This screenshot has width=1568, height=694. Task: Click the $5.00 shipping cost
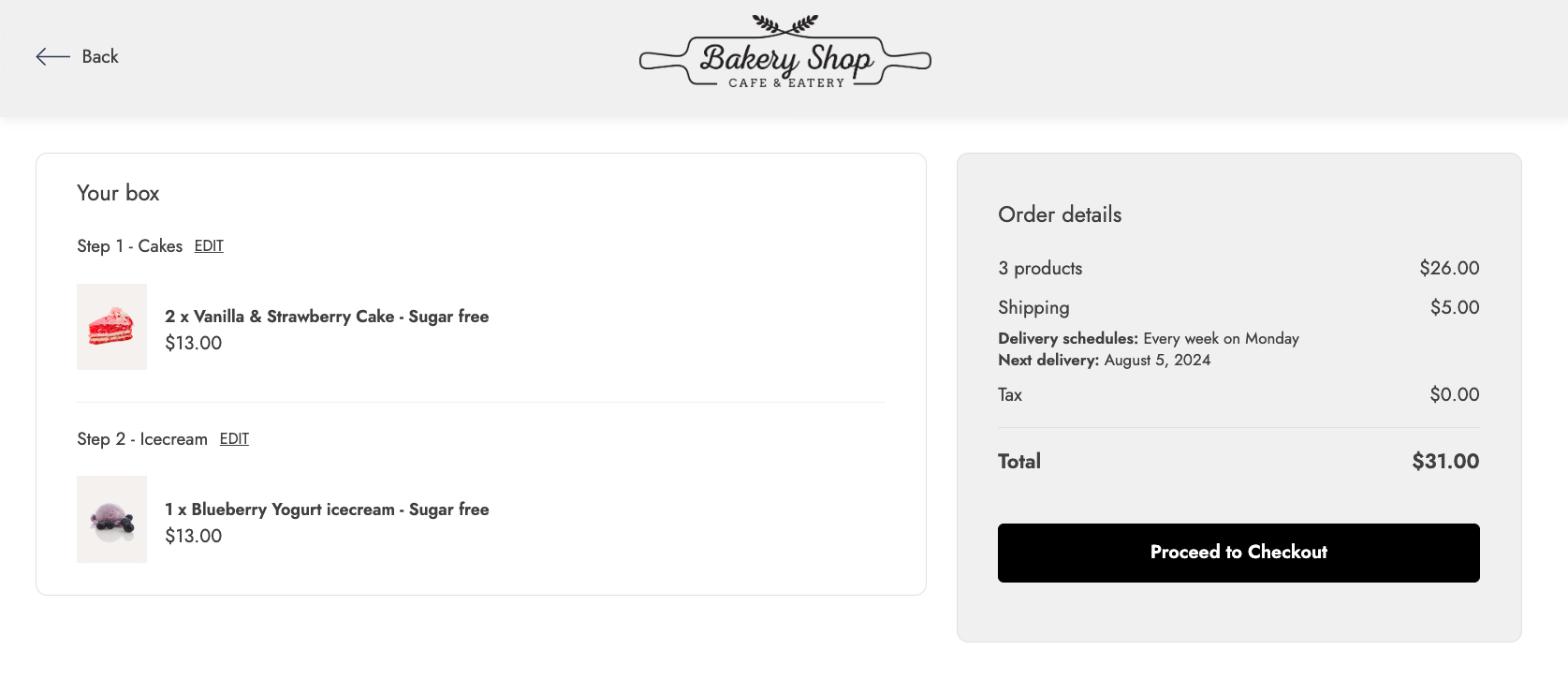pos(1454,308)
